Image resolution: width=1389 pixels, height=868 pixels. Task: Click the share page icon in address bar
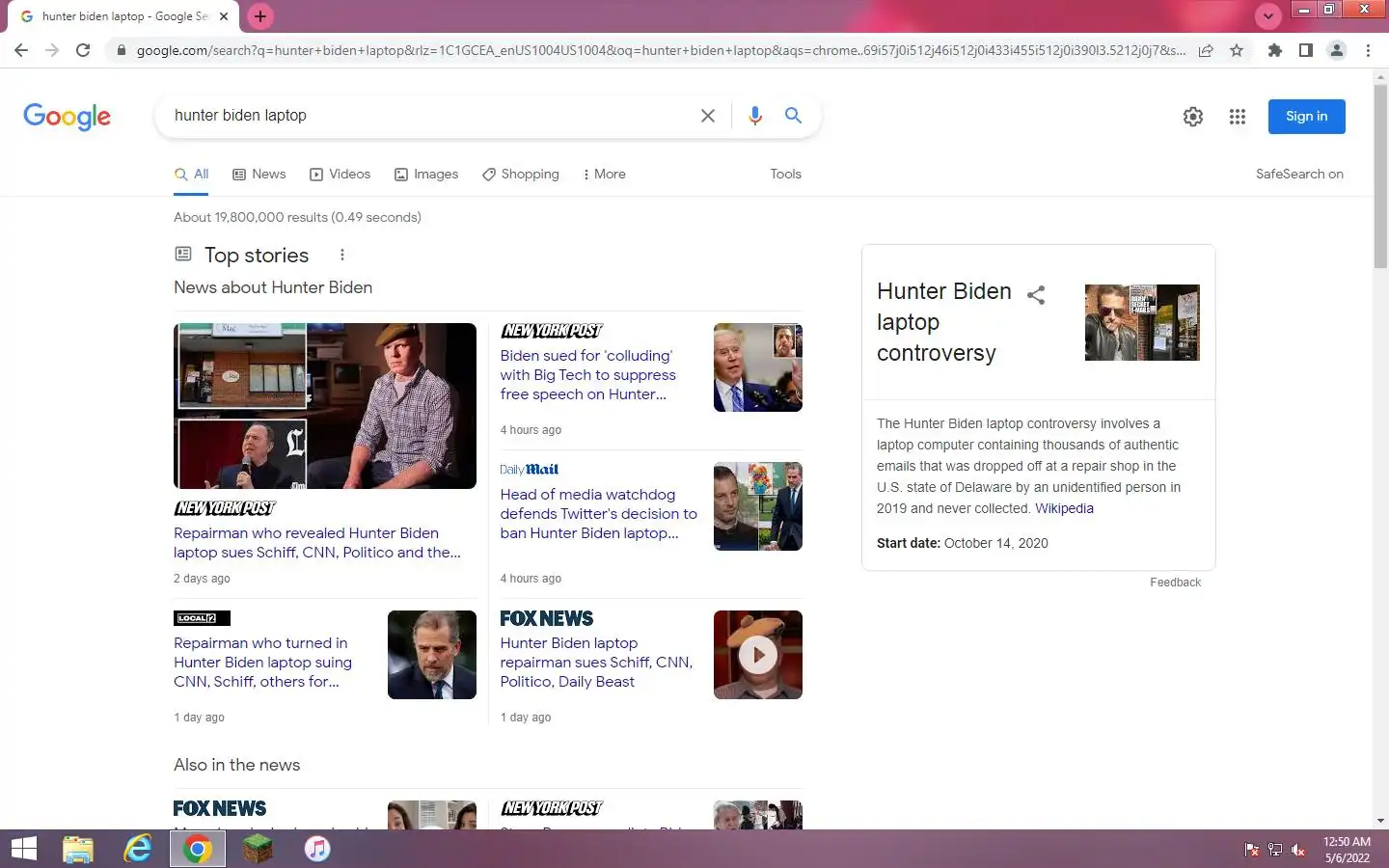point(1206,50)
